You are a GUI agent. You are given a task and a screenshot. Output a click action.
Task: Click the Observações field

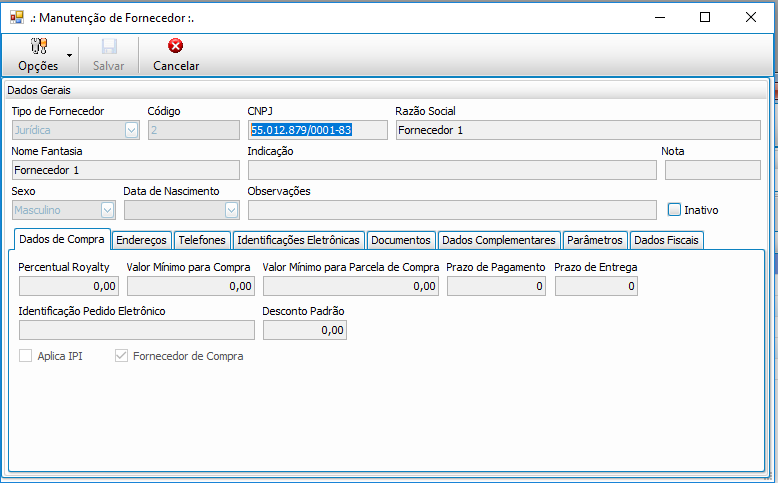pos(452,210)
